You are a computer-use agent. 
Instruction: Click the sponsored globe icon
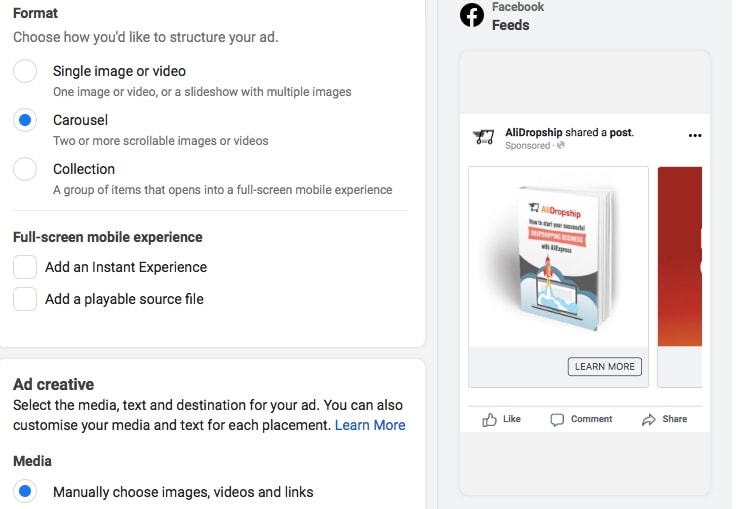[x=561, y=146]
